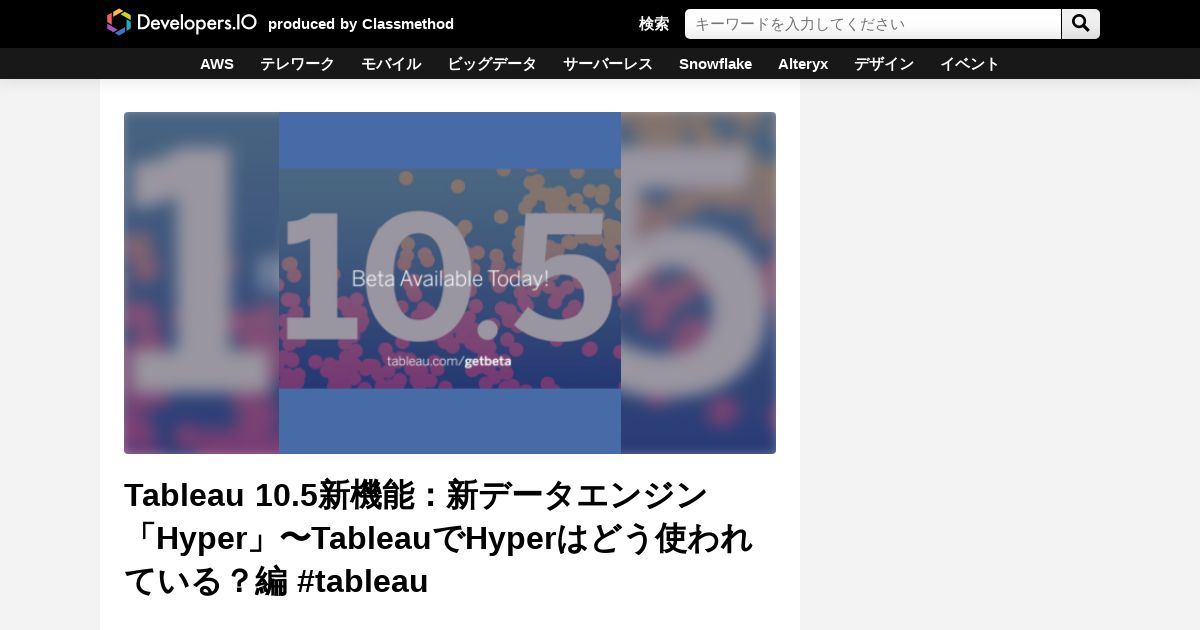Open the サーバーレス category

click(608, 64)
